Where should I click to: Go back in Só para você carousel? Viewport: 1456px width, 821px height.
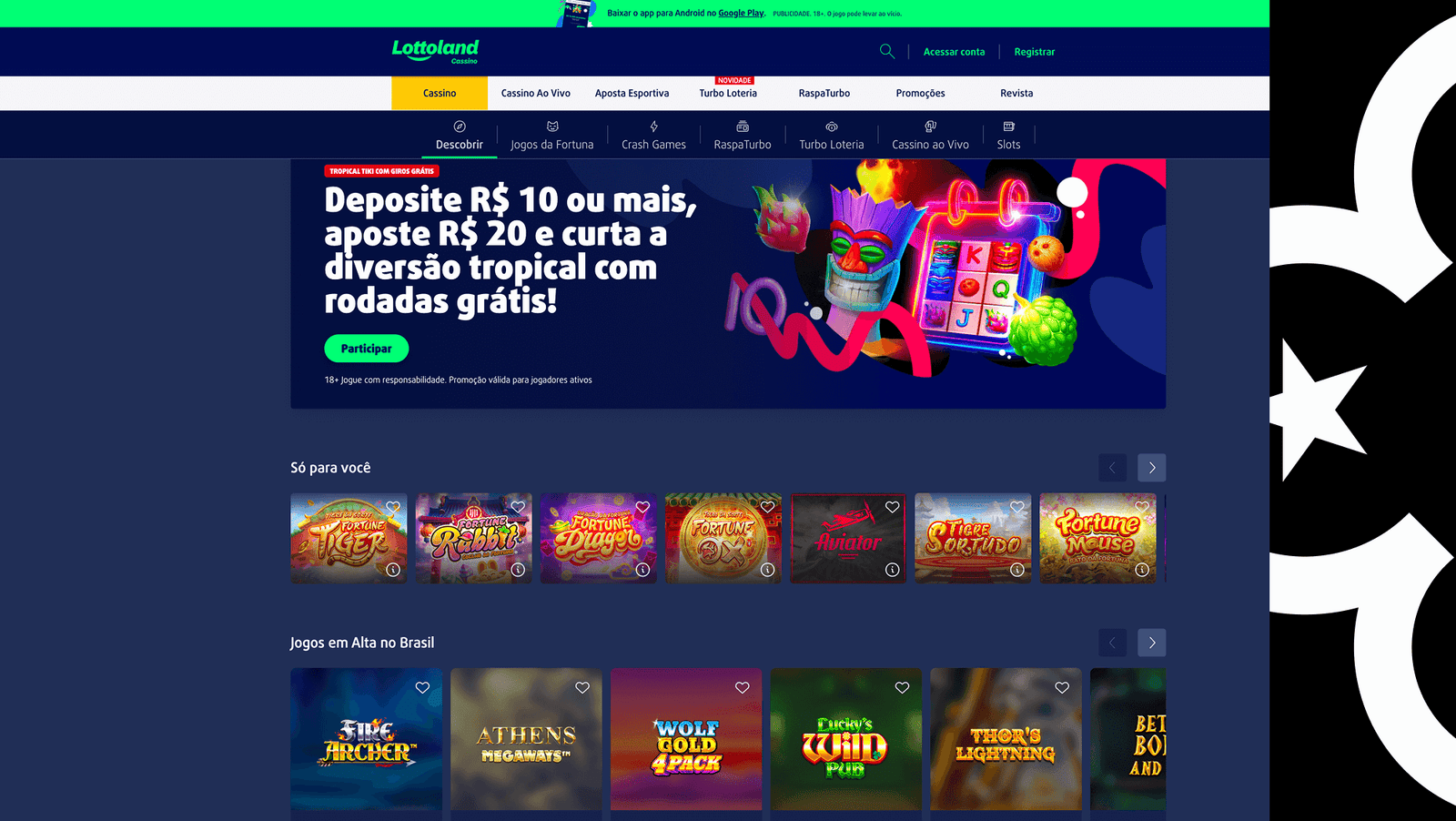[x=1112, y=468]
